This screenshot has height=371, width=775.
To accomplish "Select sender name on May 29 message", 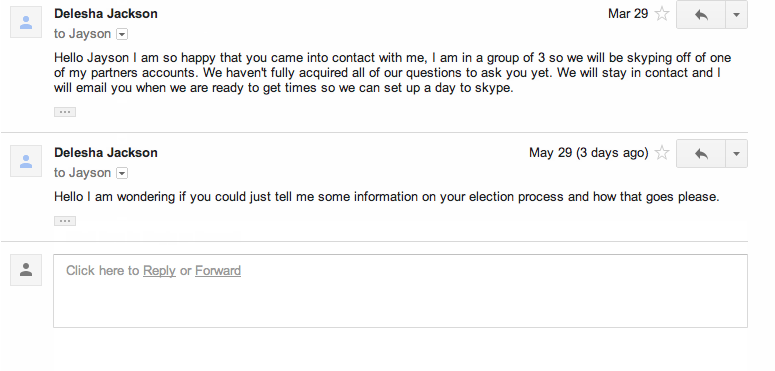I will click(106, 153).
